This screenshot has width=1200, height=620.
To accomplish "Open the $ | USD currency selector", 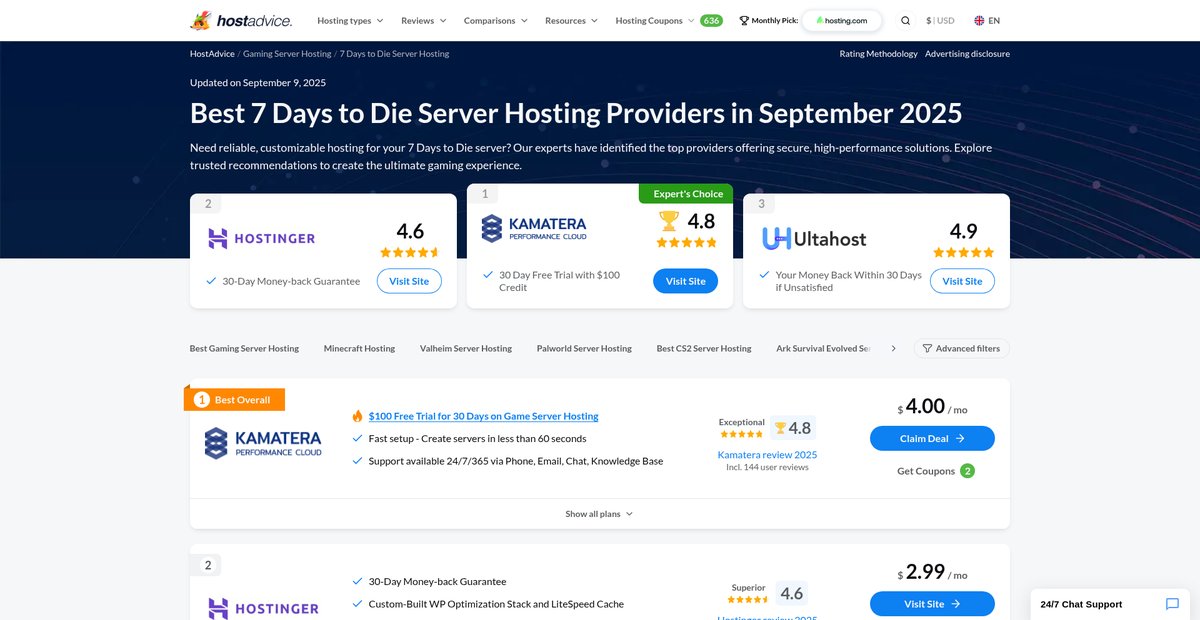I will pyautogui.click(x=940, y=20).
